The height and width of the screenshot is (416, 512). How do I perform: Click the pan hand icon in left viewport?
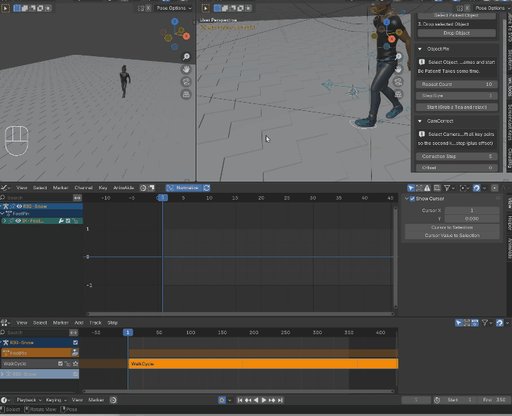[x=186, y=69]
